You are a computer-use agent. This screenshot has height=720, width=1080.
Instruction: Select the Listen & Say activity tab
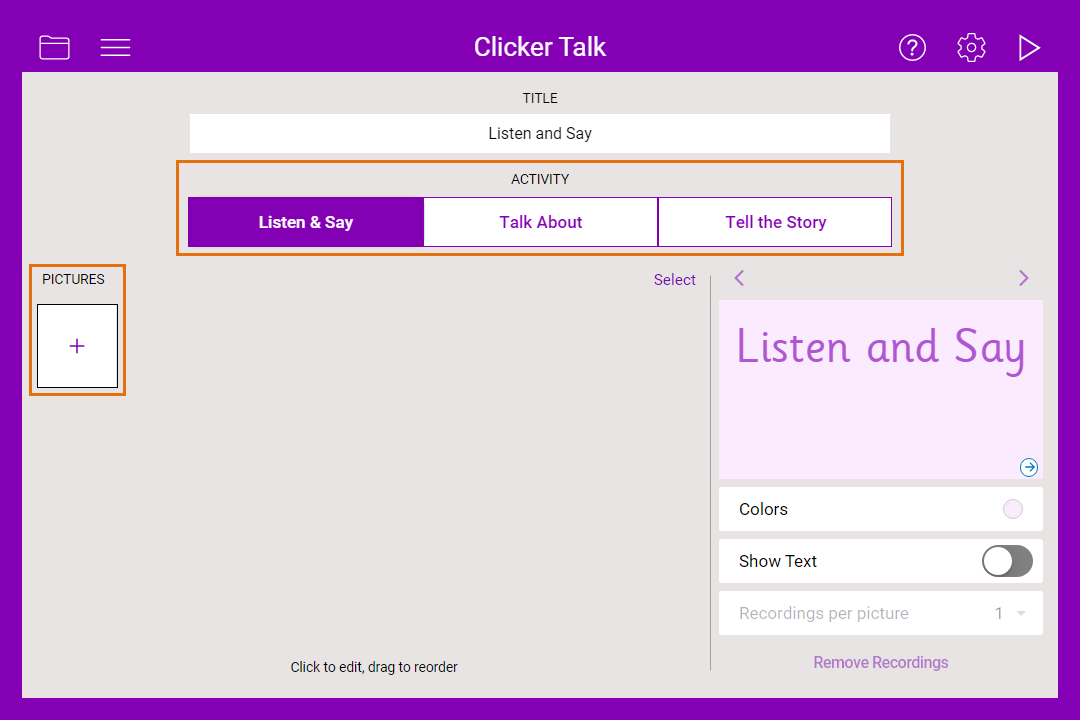coord(306,222)
